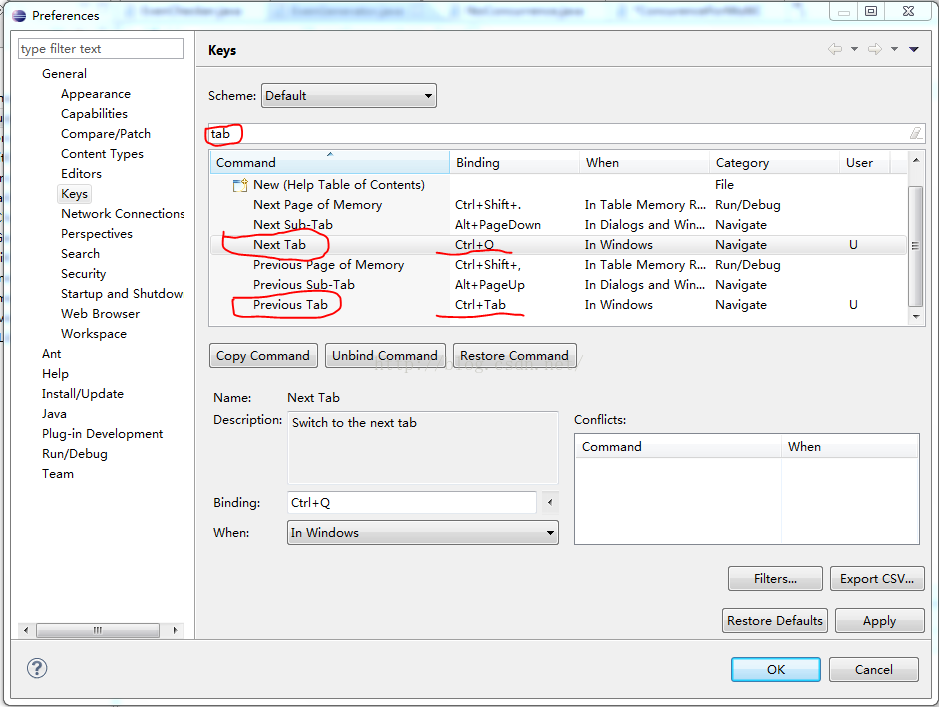Select the Previous Sub-Tab command row
This screenshot has width=939, height=707.
click(x=558, y=284)
